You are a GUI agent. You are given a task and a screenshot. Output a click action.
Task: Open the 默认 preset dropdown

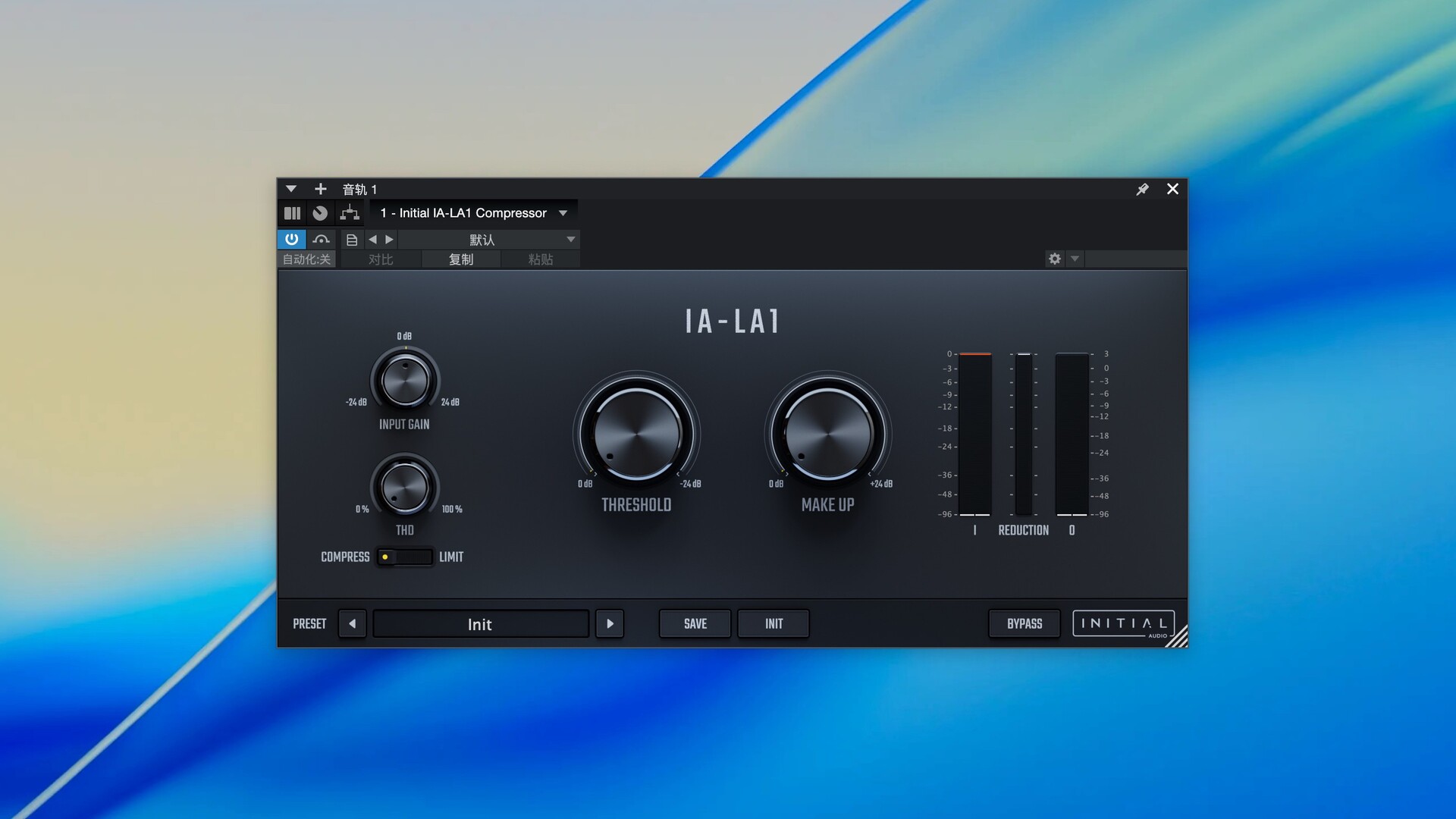pos(488,240)
